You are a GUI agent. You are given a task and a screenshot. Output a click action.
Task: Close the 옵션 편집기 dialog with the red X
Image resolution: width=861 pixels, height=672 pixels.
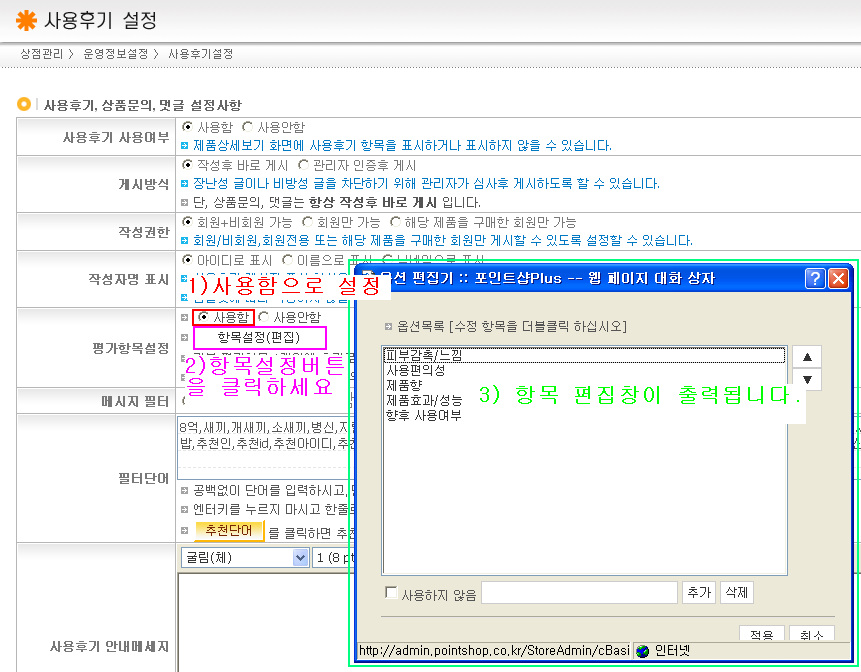(x=838, y=279)
